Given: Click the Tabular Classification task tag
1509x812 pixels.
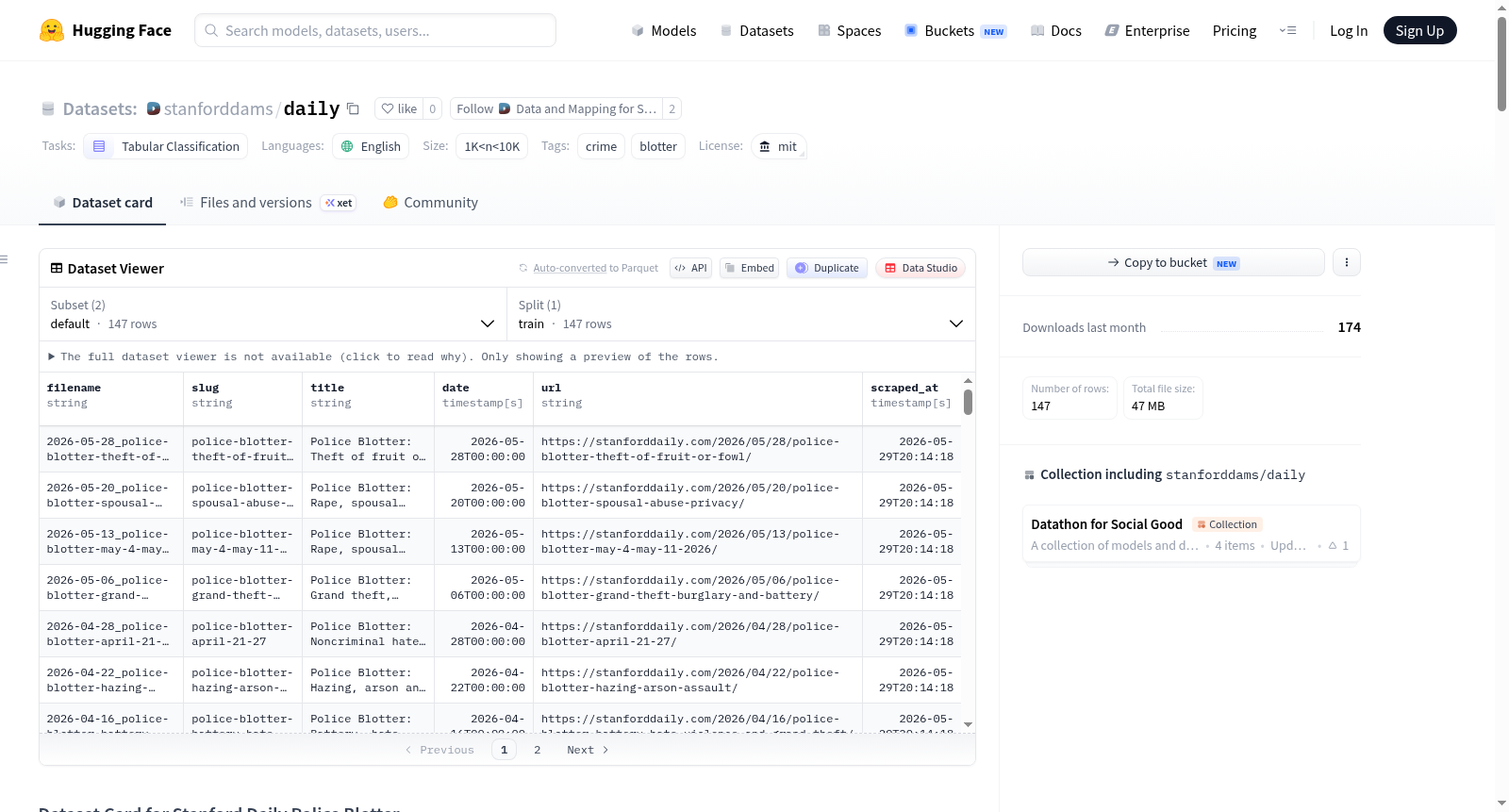Looking at the screenshot, I should 166,146.
